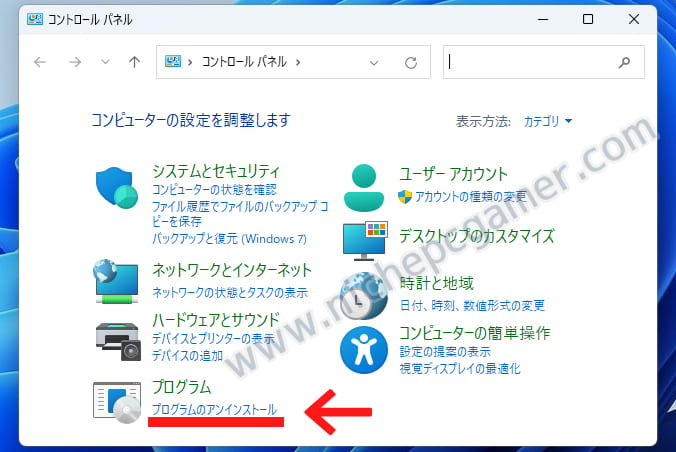Open the address bar history dropdown chevron
This screenshot has height=452, width=676.
(374, 62)
